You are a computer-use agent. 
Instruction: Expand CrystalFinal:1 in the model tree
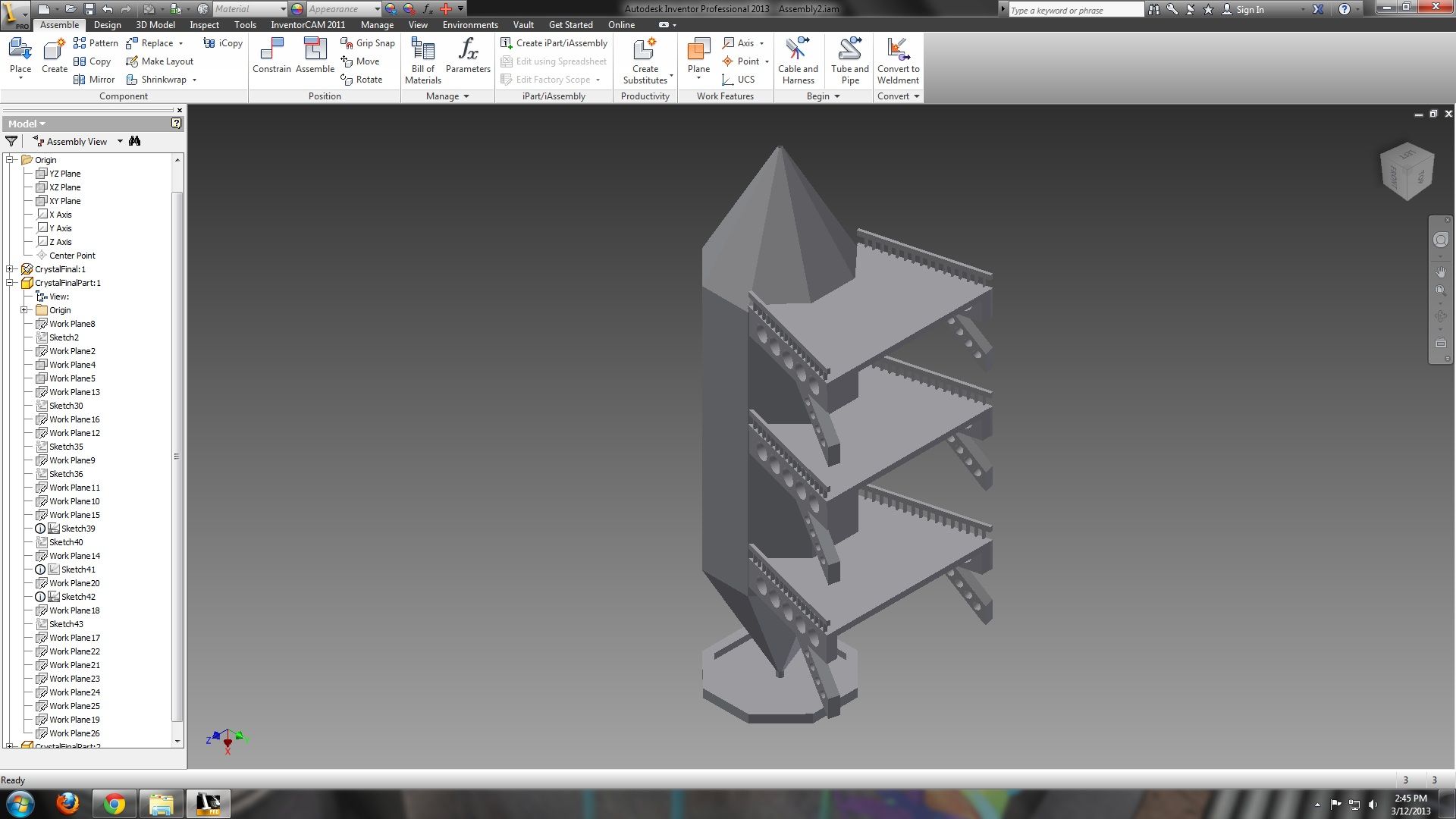coord(9,268)
